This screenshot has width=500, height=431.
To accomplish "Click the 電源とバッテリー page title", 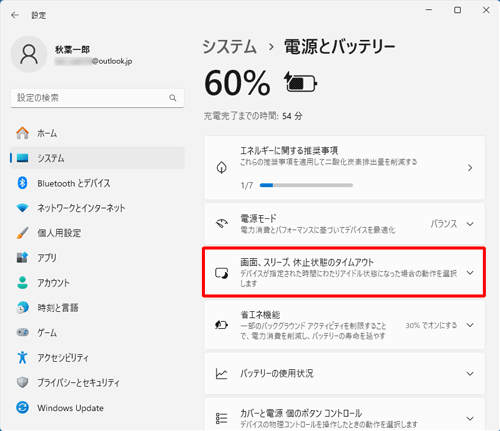I will 340,46.
